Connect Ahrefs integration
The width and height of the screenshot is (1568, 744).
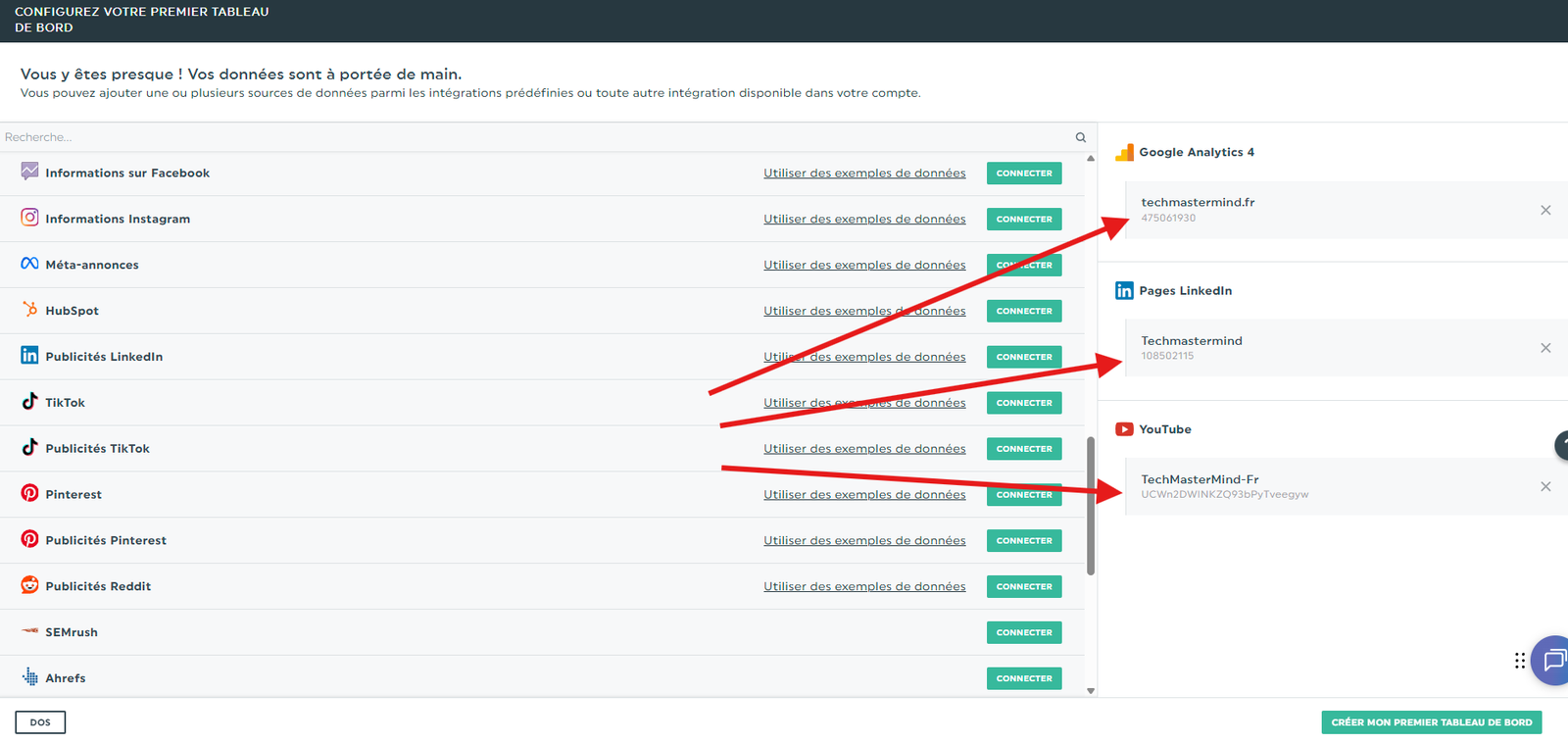(x=1024, y=678)
